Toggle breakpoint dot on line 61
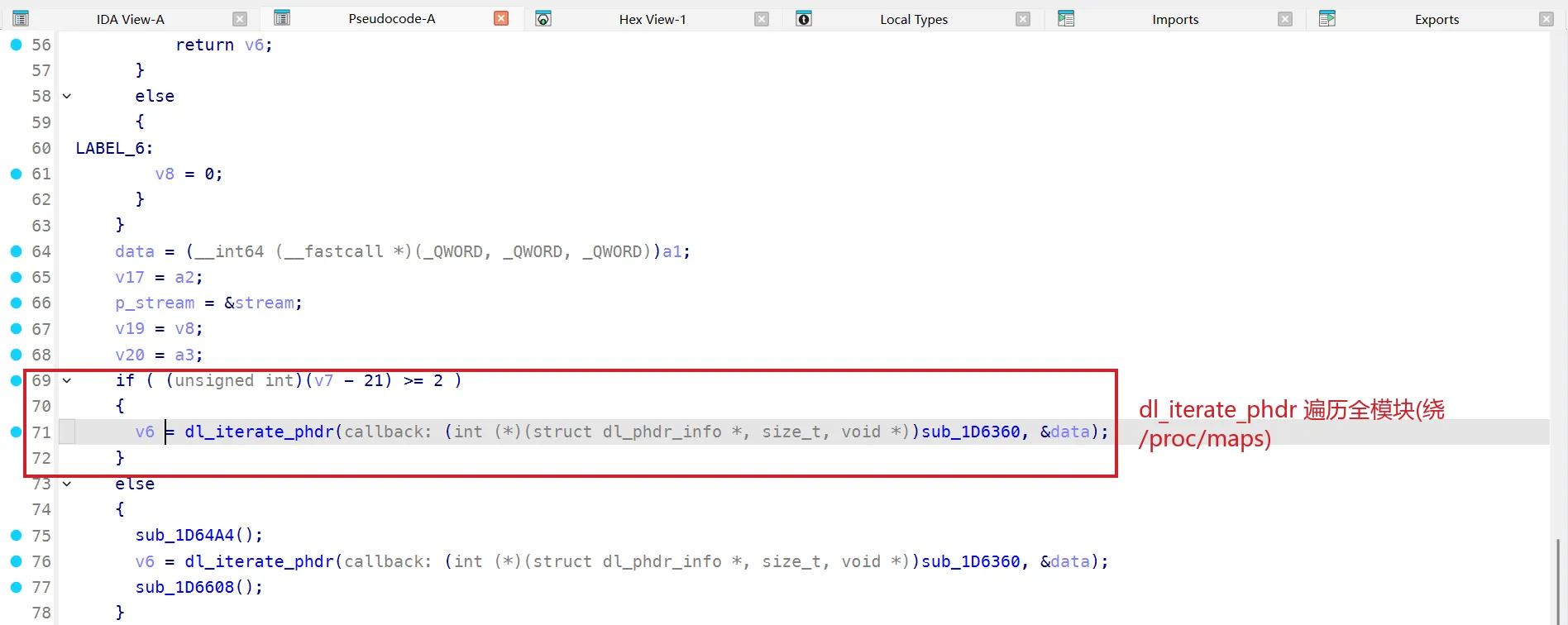 pos(16,174)
